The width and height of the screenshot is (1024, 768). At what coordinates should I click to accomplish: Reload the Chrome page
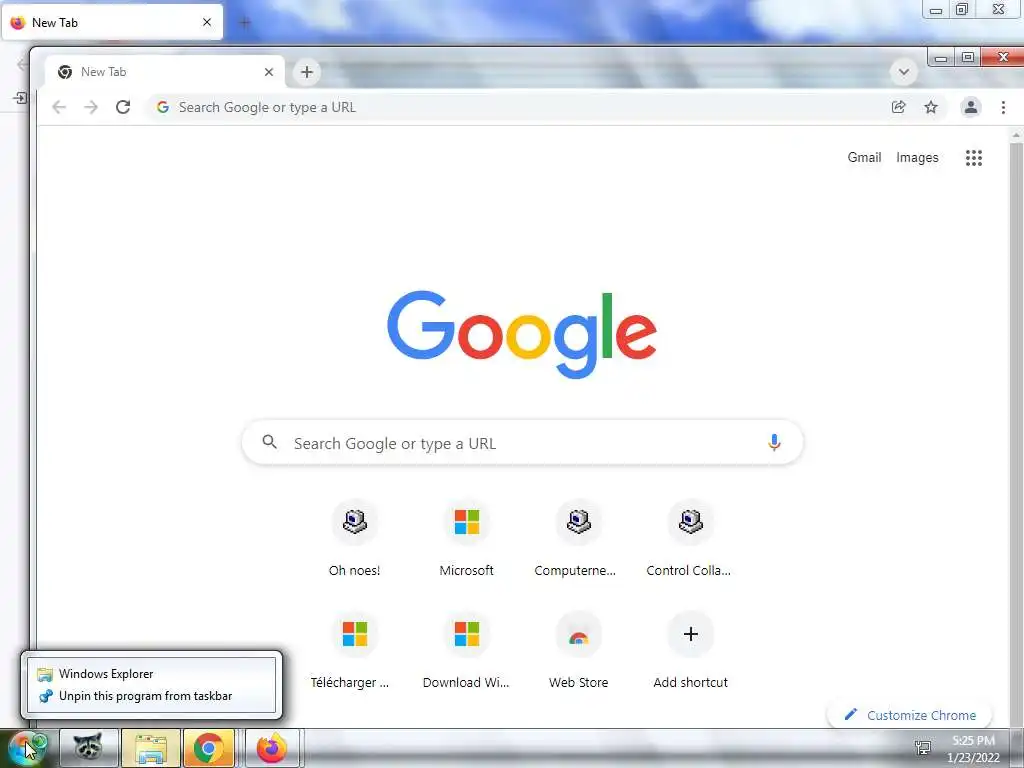pos(123,107)
